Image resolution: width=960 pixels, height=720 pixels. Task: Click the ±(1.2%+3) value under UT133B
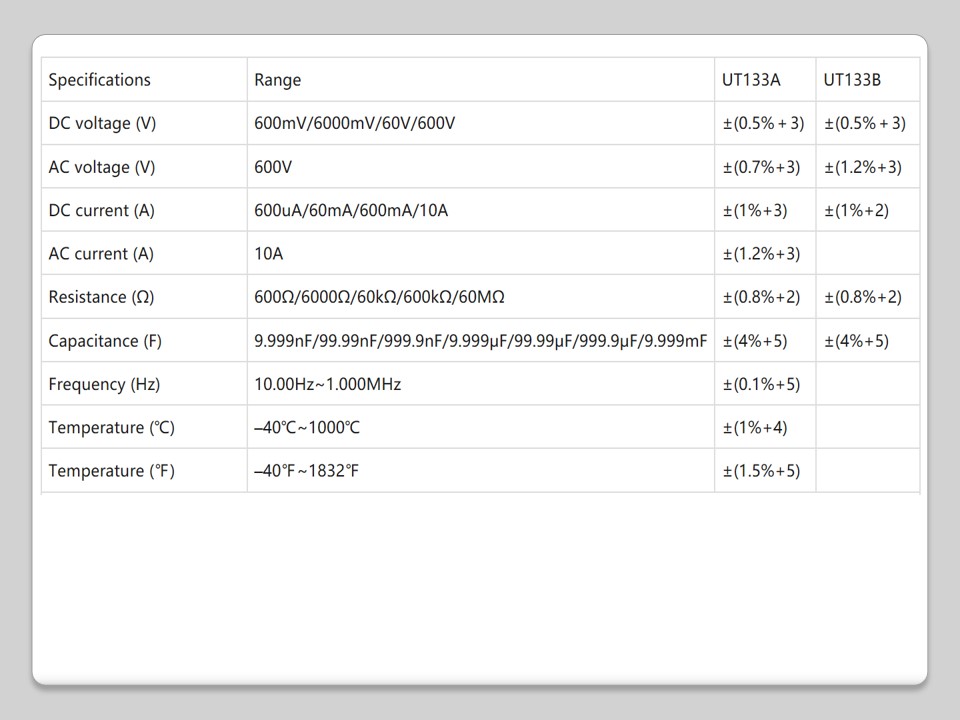coord(863,167)
